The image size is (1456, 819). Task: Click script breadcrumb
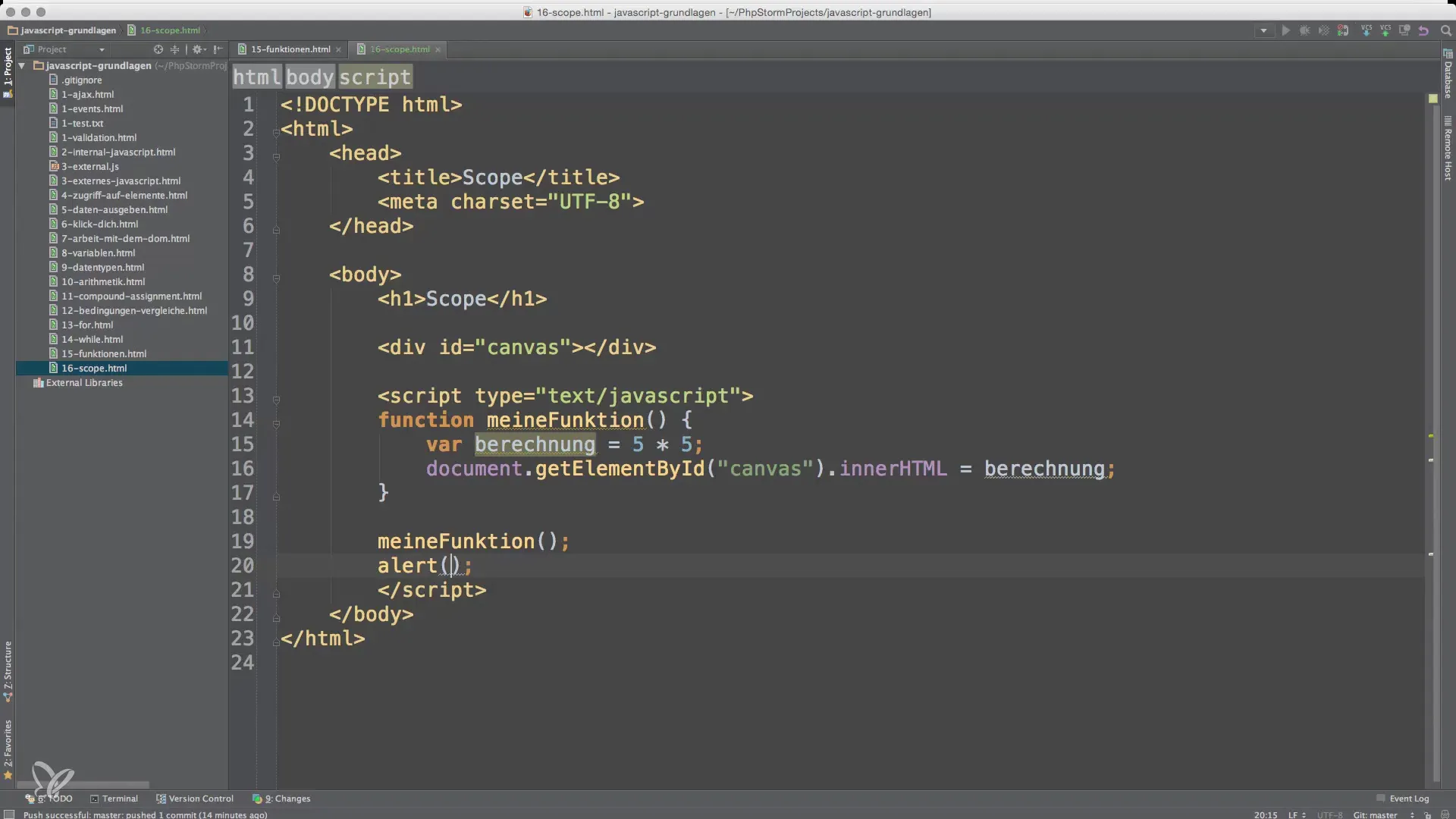click(x=375, y=77)
